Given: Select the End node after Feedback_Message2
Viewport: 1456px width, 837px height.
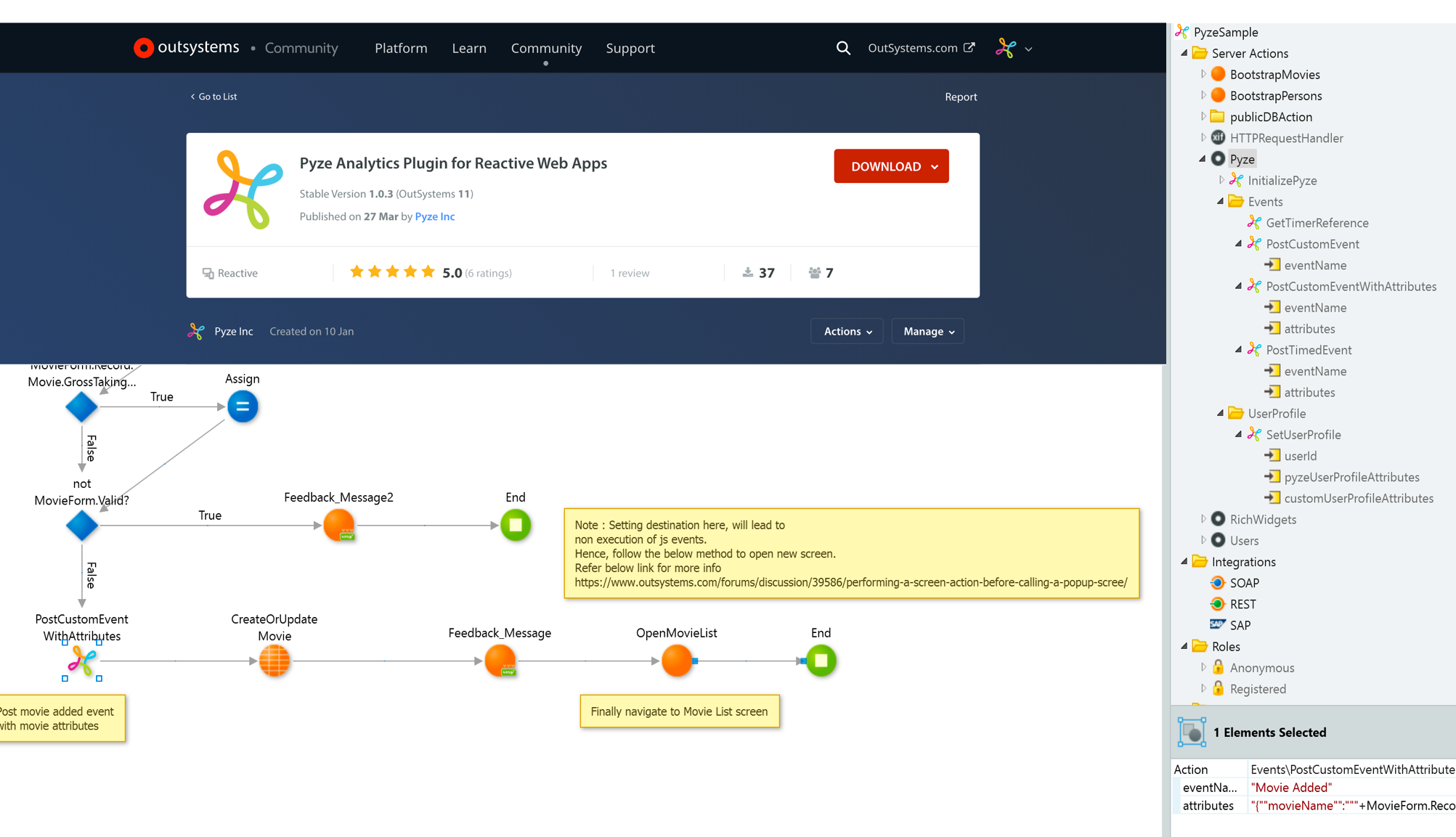Looking at the screenshot, I should tap(516, 525).
